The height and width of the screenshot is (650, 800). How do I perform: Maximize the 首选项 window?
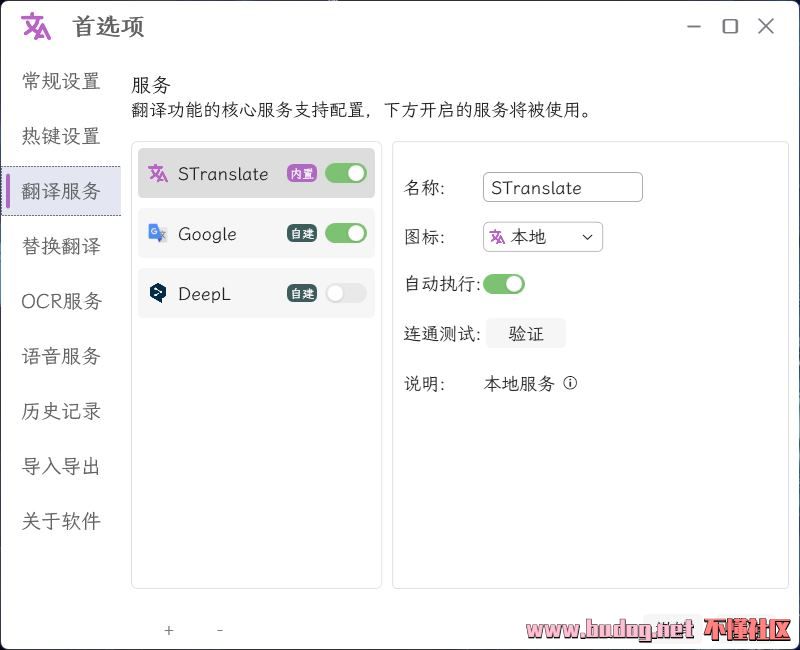click(x=730, y=26)
